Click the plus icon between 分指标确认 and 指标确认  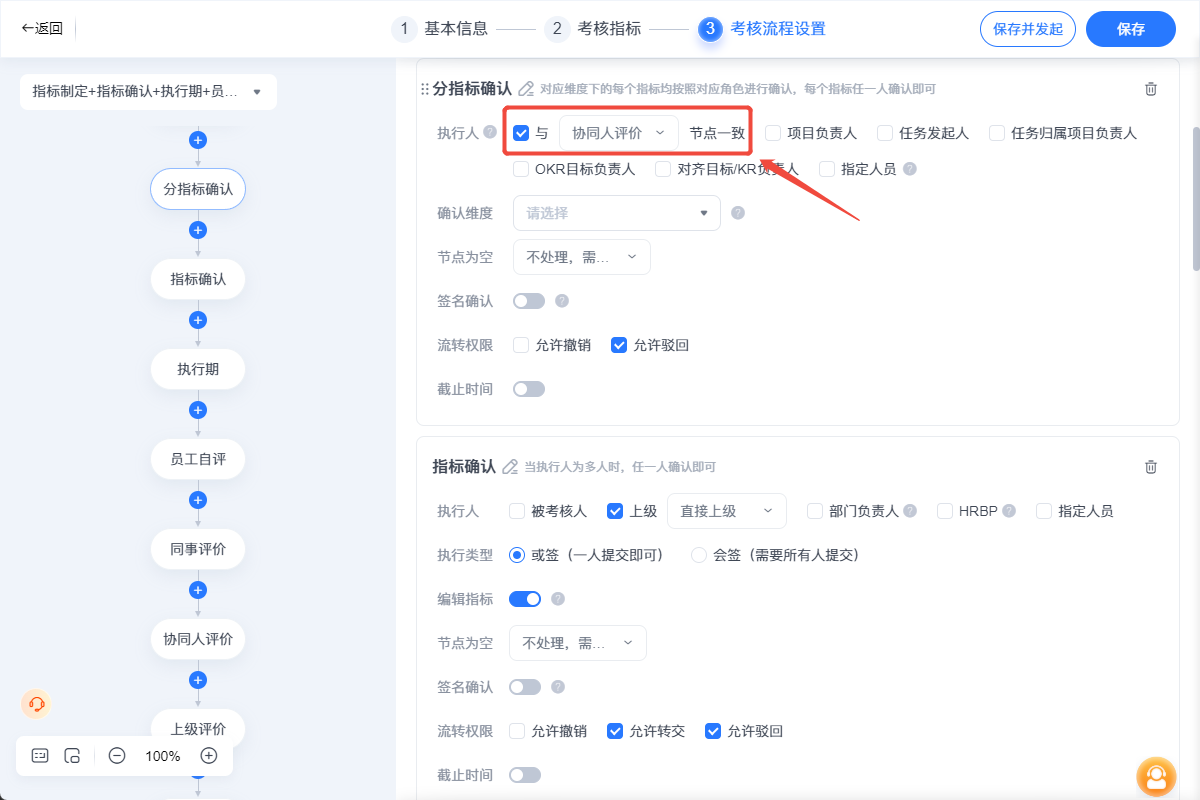[198, 230]
